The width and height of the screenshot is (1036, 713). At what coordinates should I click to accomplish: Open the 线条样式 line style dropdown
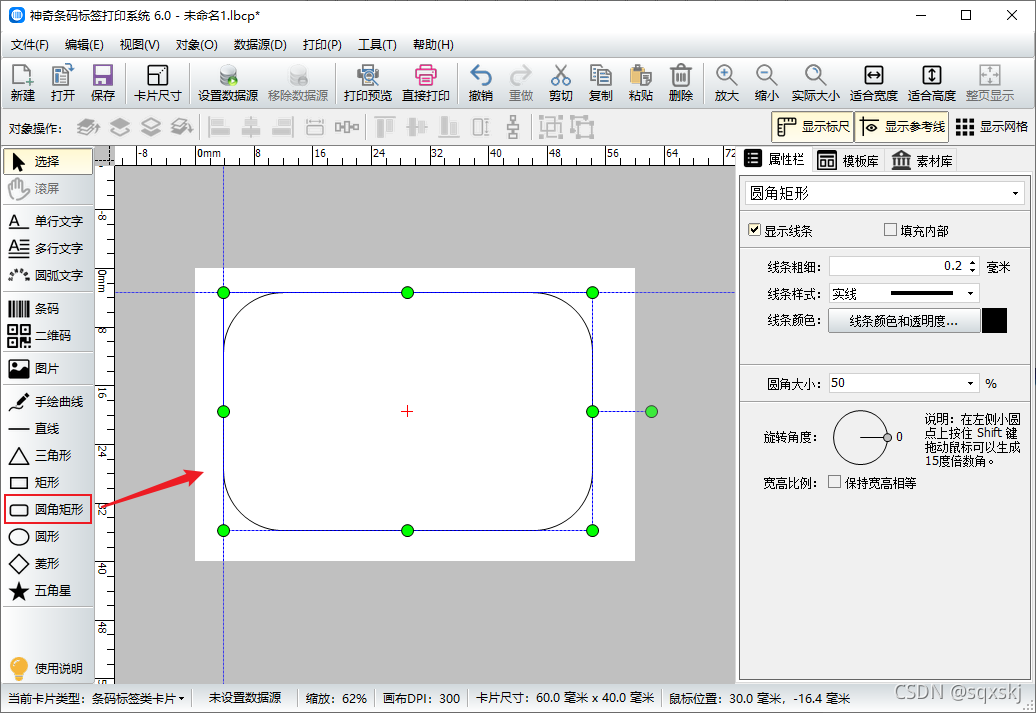[x=905, y=293]
